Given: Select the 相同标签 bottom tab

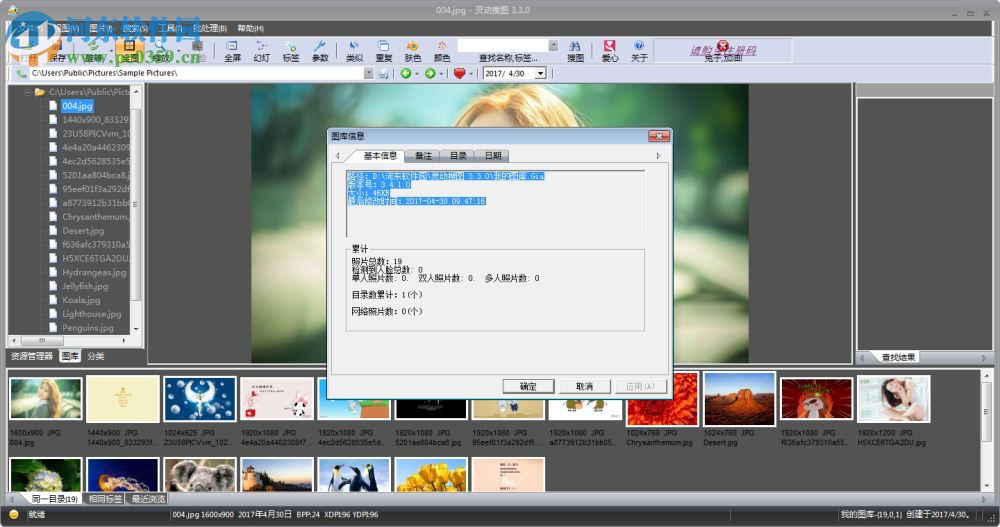Looking at the screenshot, I should [105, 499].
